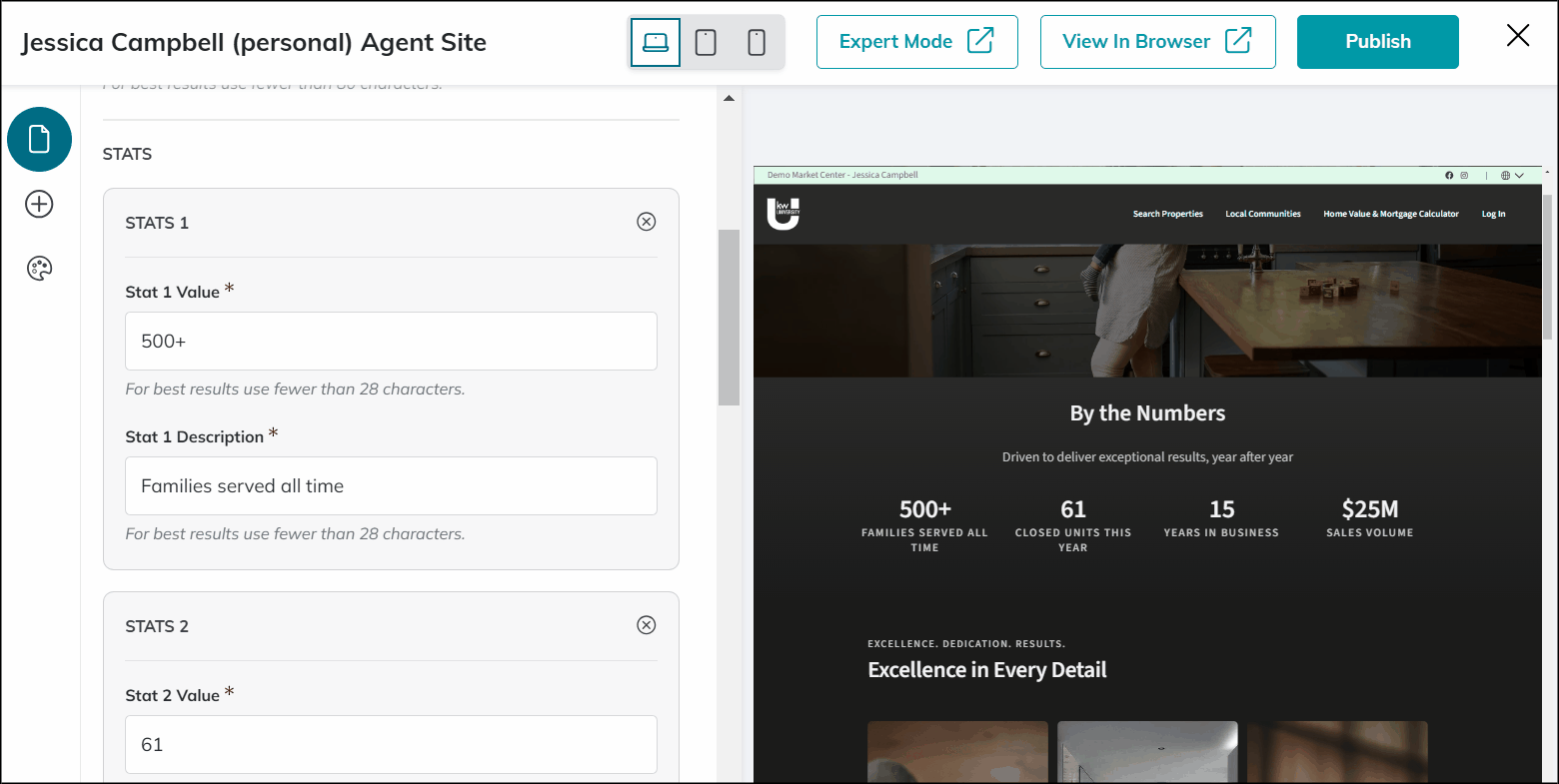Click Instagram icon in preview header

coord(1464,175)
